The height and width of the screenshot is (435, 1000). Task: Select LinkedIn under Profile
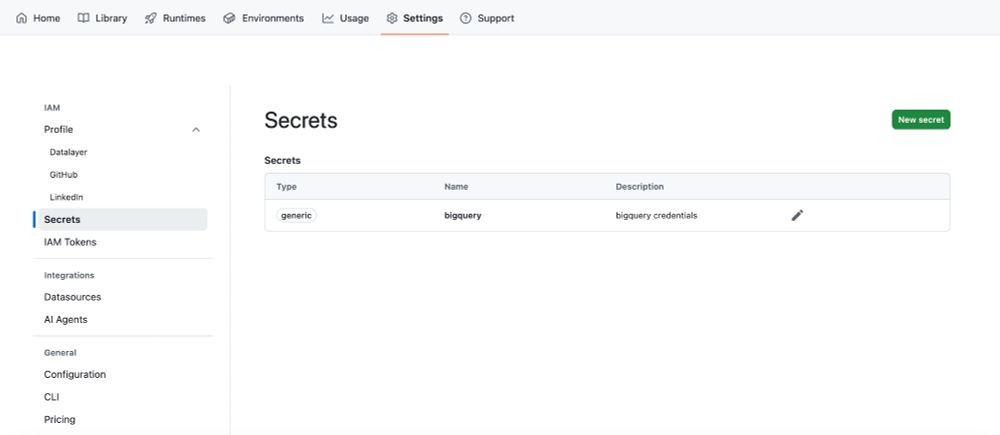click(x=66, y=197)
